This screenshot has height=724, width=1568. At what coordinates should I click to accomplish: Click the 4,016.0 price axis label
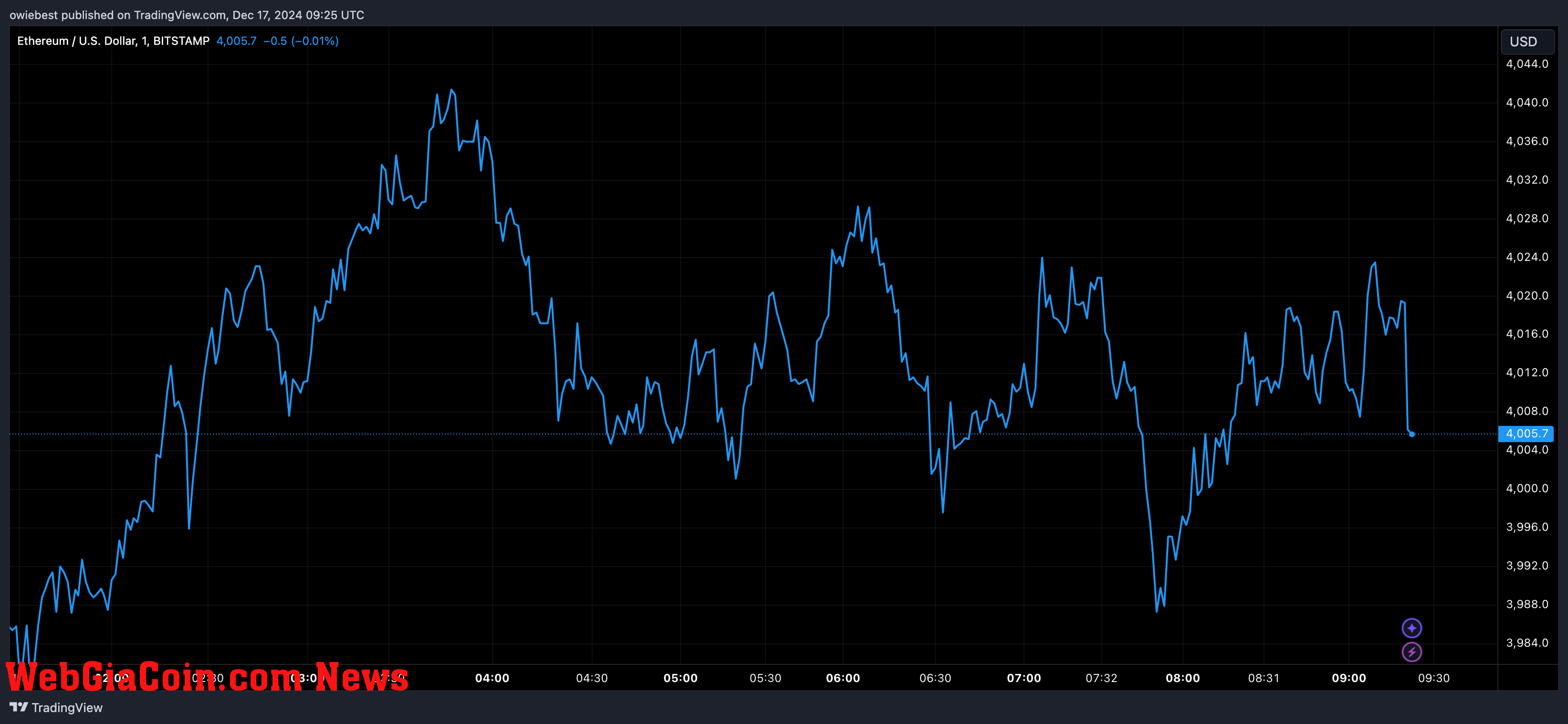coord(1526,334)
